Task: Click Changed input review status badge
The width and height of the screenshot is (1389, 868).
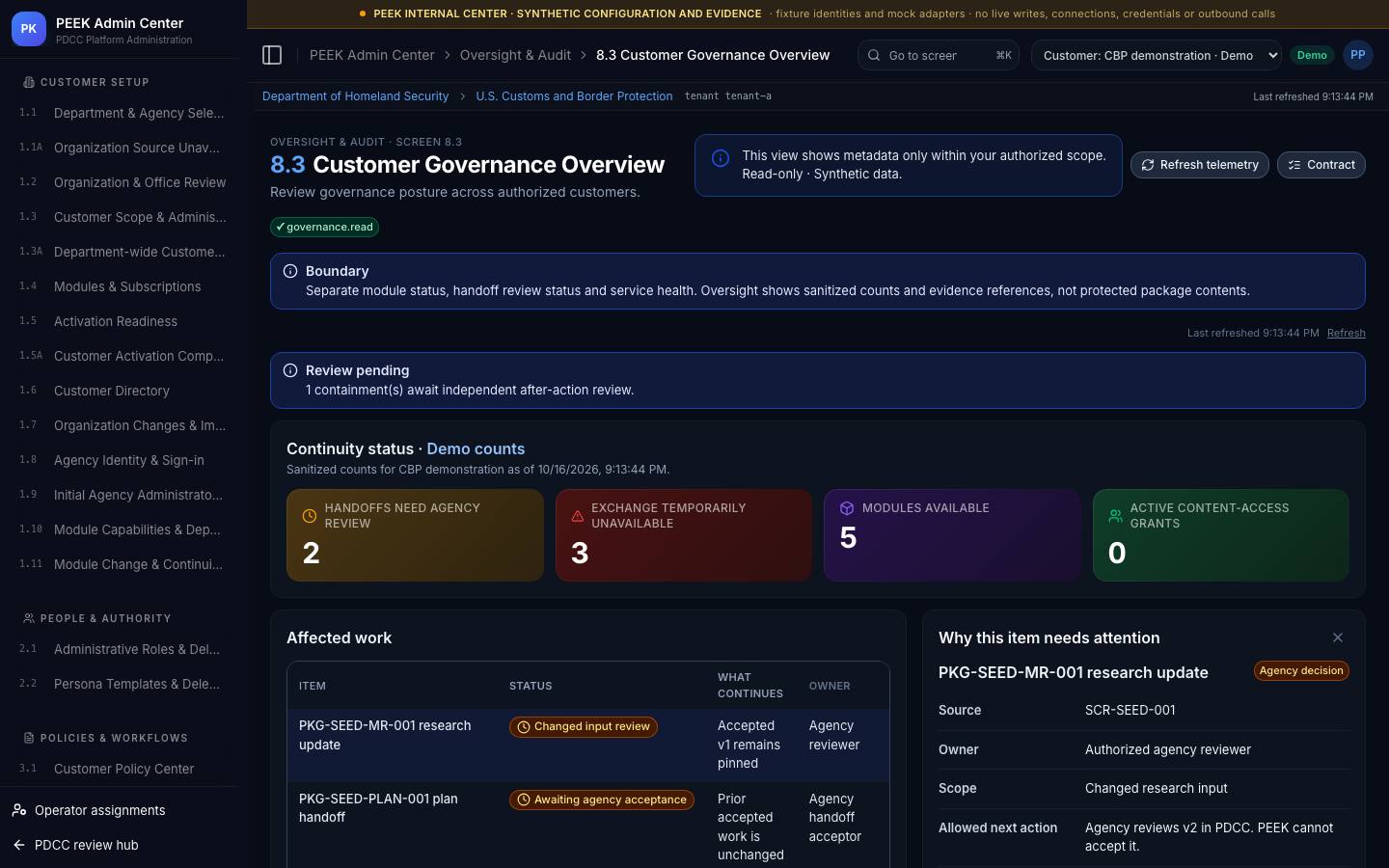Action: pos(584,727)
